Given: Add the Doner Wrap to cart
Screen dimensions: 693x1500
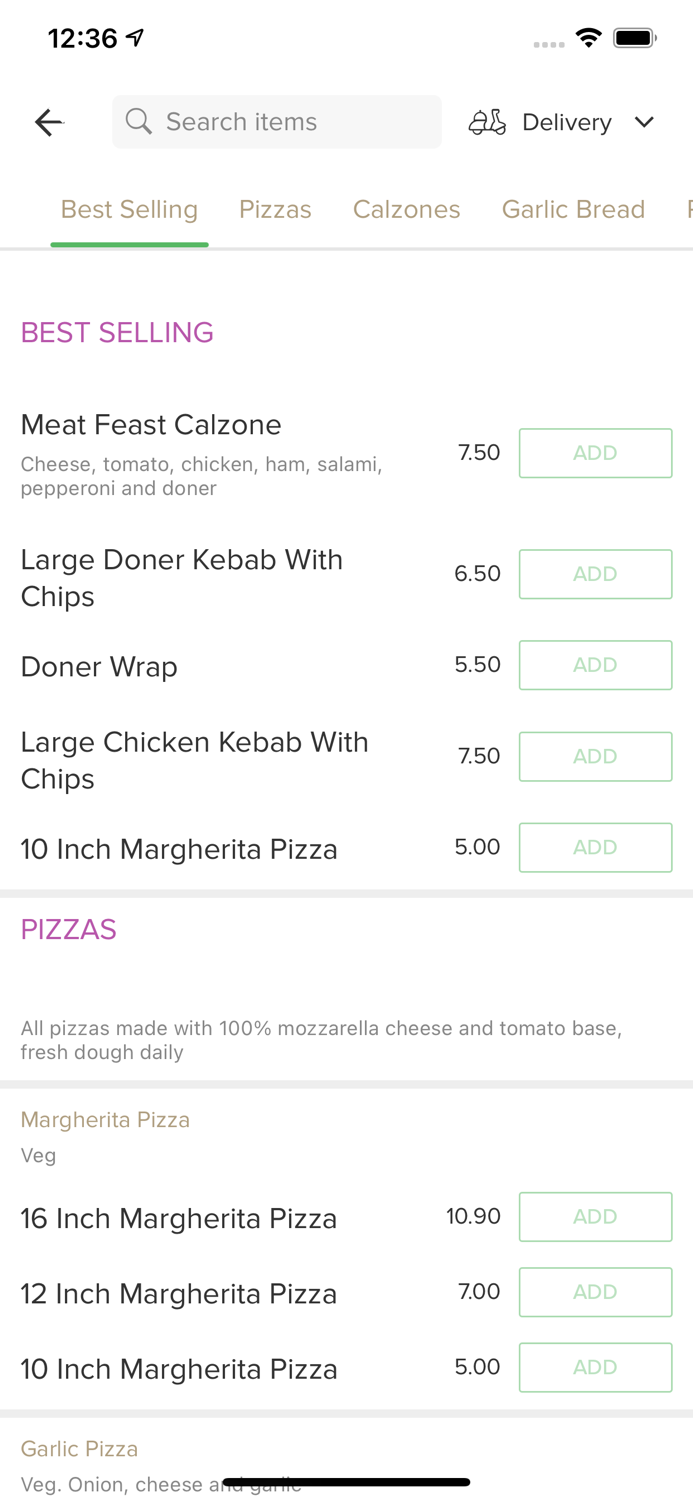Looking at the screenshot, I should point(595,665).
